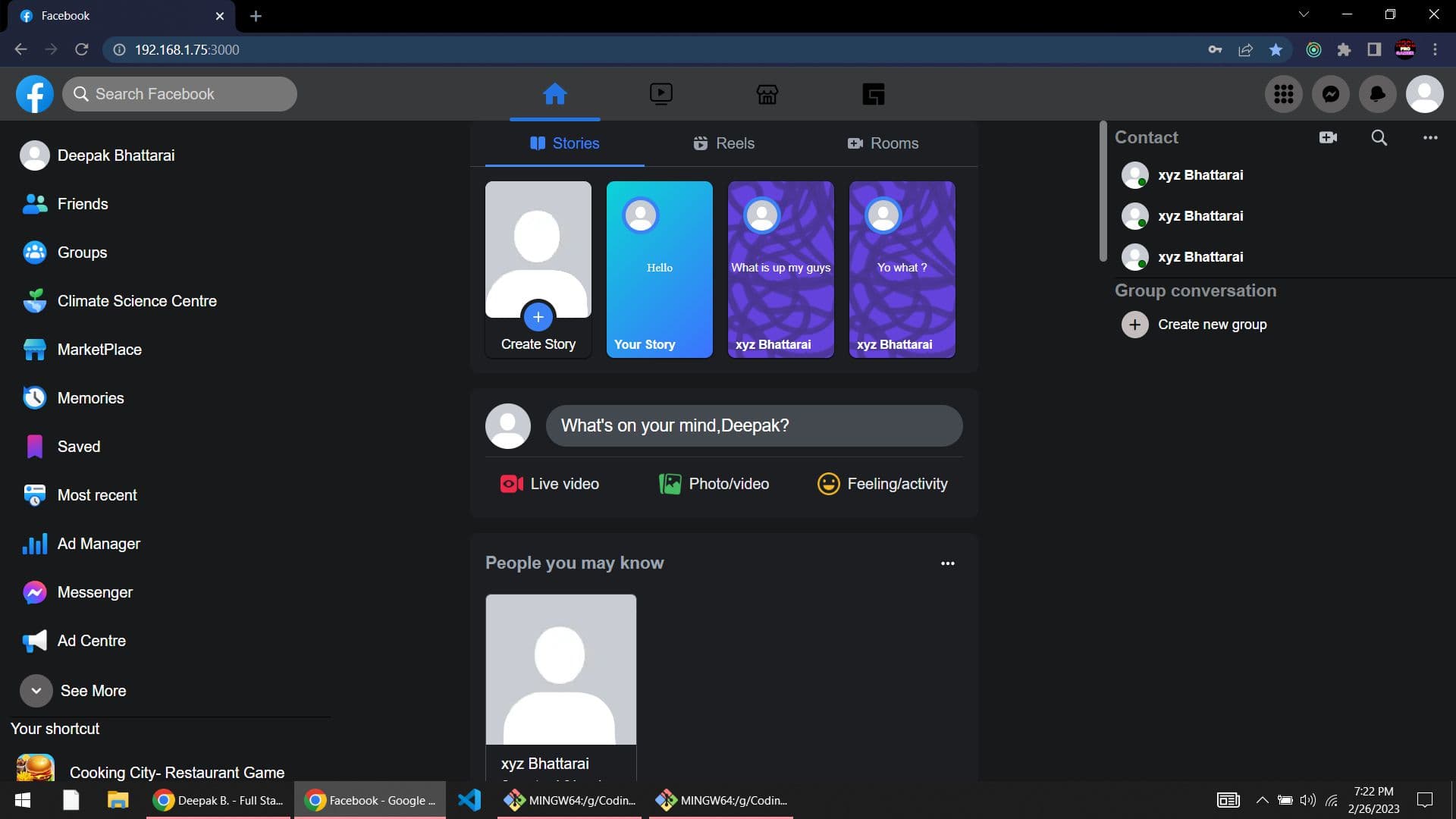This screenshot has height=819, width=1456.
Task: Open the Watch video icon
Action: 661,94
